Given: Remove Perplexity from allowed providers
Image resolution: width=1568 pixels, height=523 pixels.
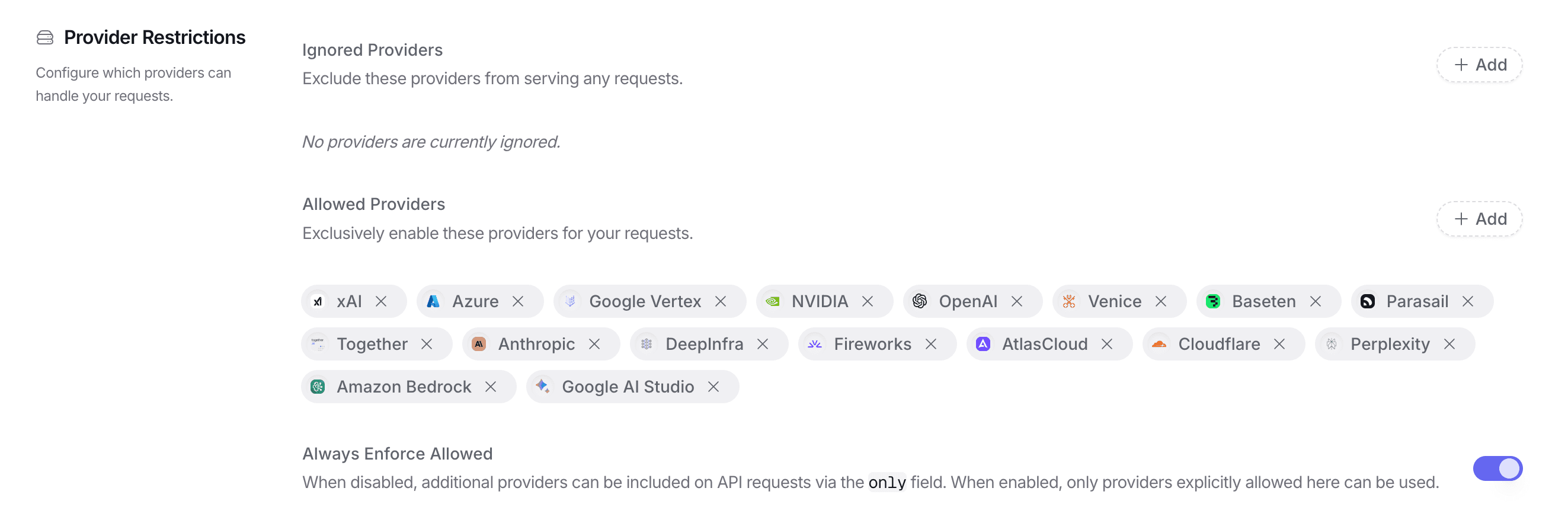Looking at the screenshot, I should (1449, 344).
